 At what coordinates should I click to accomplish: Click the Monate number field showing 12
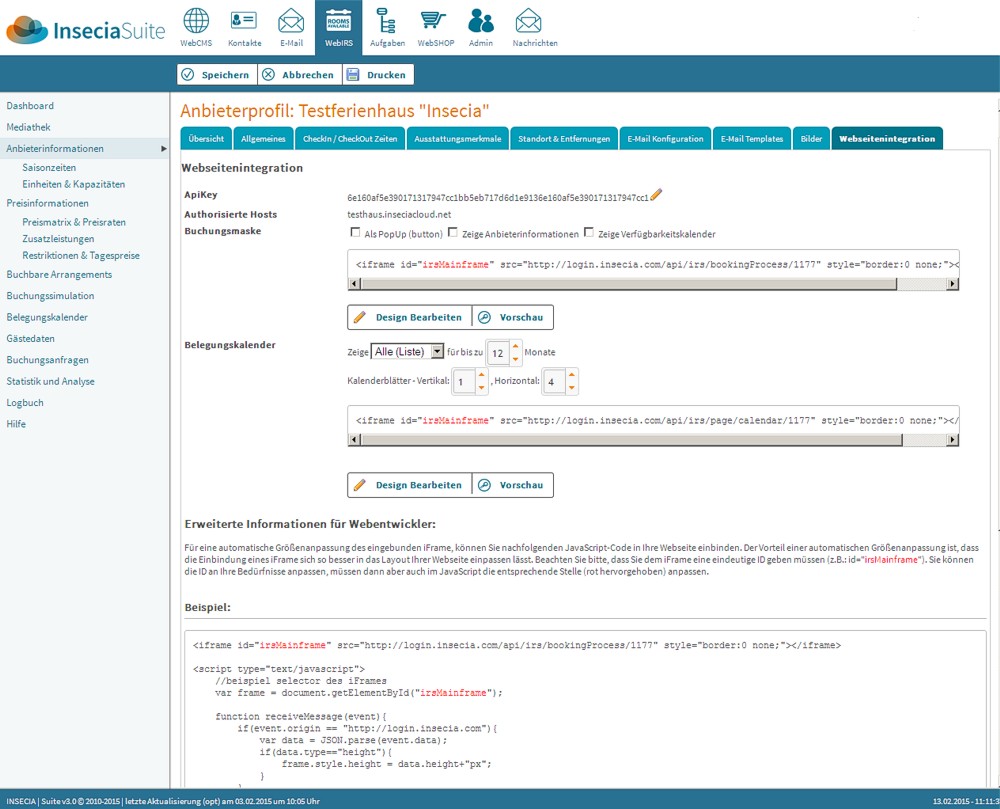498,353
